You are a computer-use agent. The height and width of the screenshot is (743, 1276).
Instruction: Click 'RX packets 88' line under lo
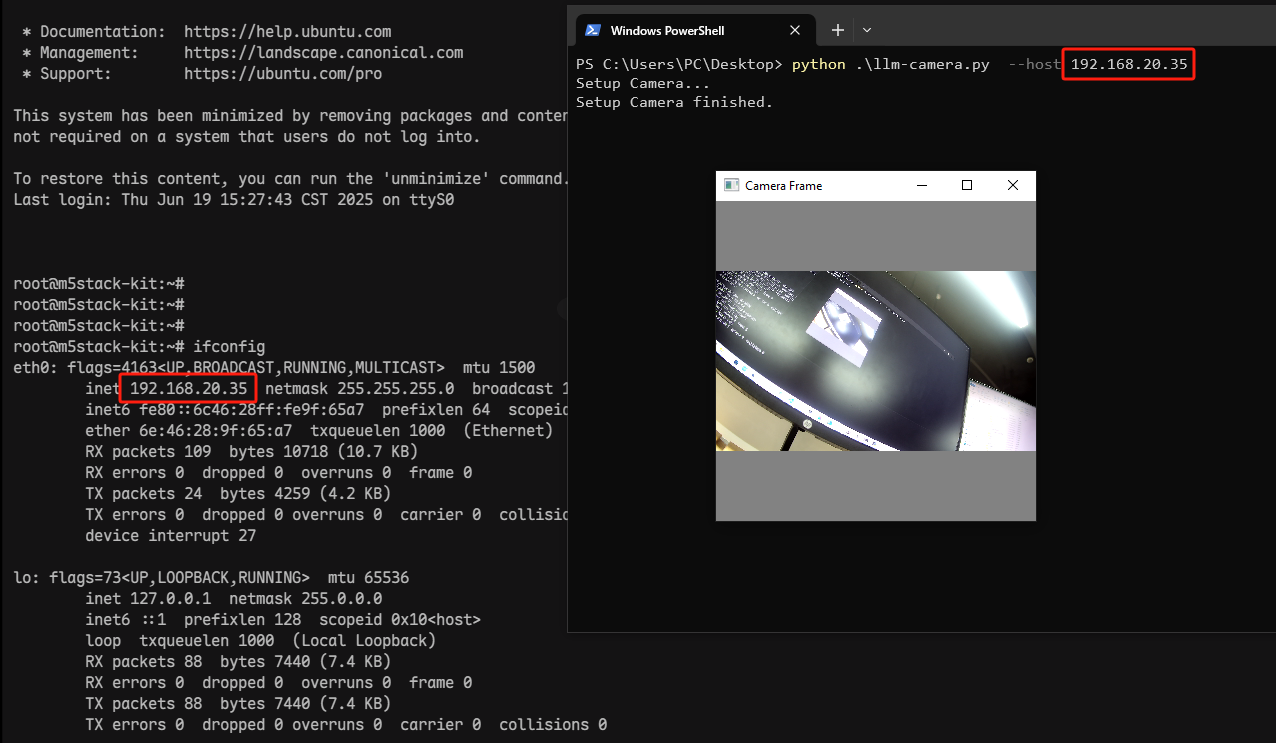coord(238,662)
